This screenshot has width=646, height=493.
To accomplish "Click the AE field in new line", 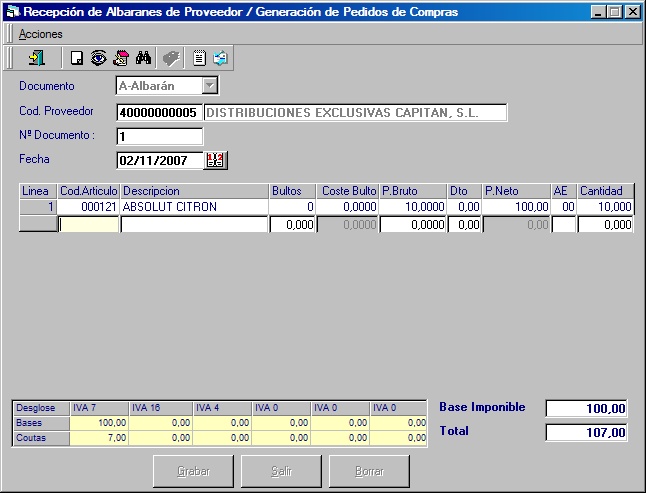I will (564, 224).
